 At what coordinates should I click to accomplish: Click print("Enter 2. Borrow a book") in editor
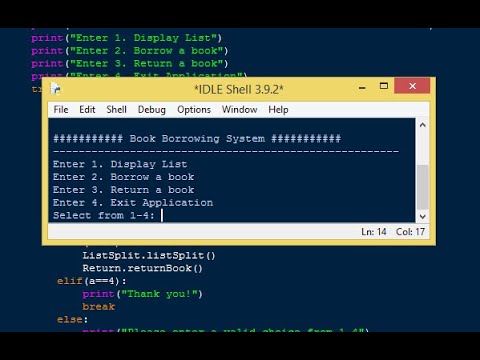click(130, 51)
